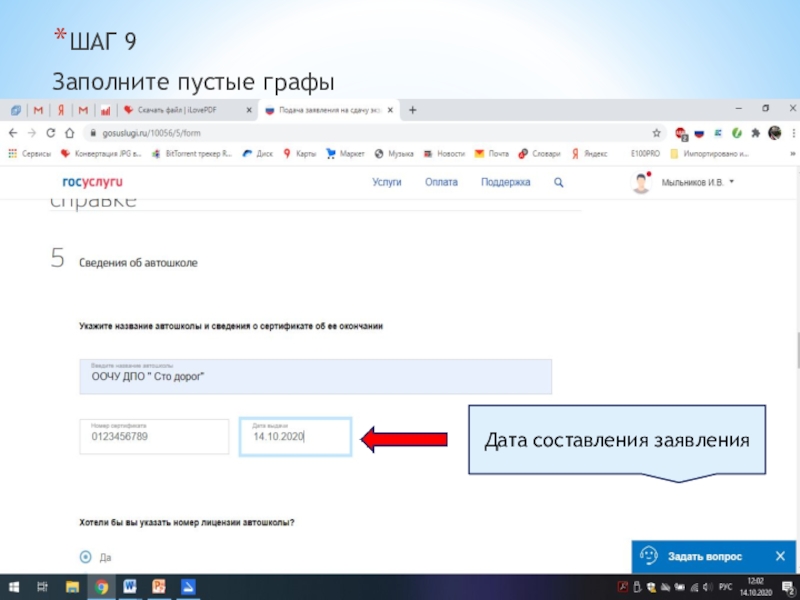Open the Услуги menu item
Screen dimensions: 800x600
pyautogui.click(x=387, y=183)
